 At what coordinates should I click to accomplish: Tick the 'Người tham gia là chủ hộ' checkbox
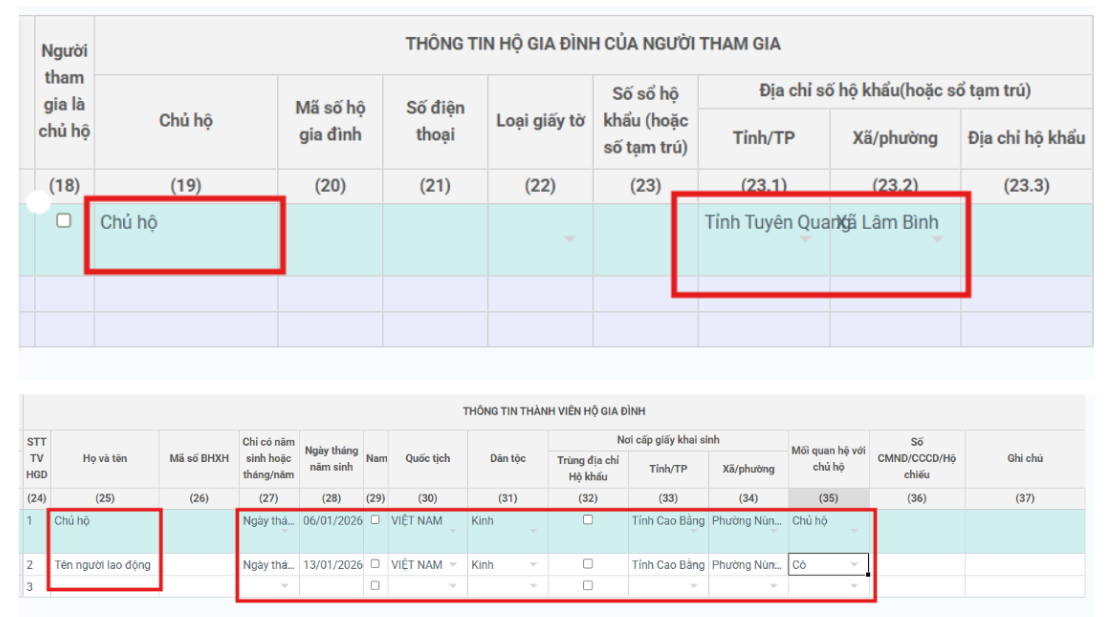64,221
